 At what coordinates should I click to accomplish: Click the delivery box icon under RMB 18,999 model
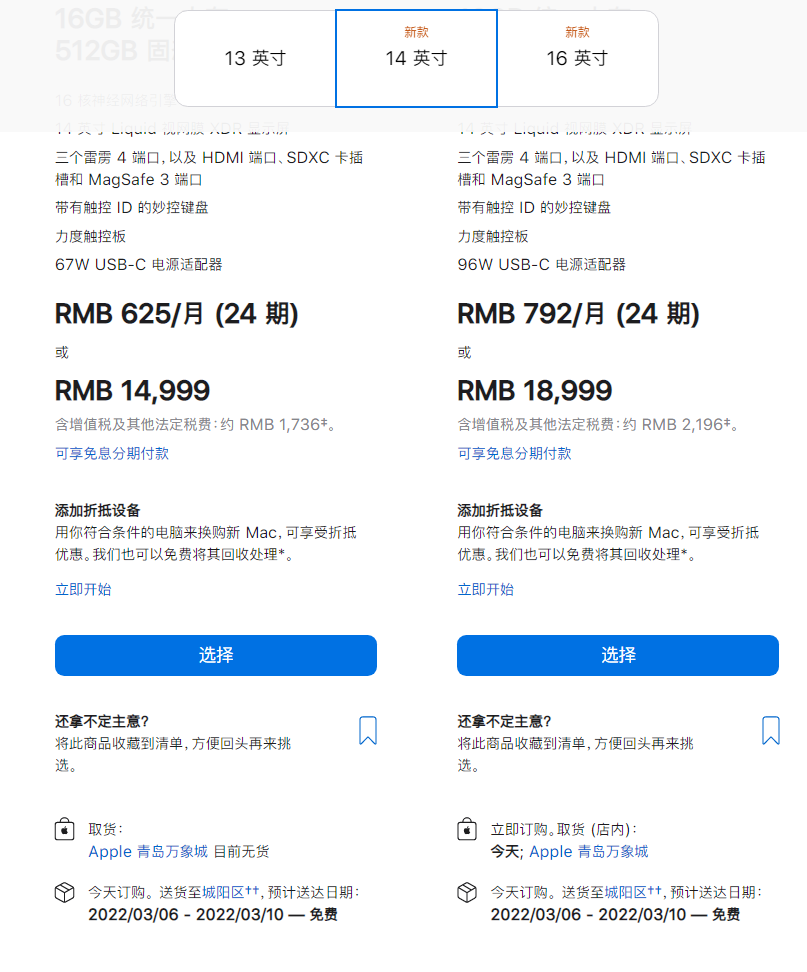pos(466,892)
